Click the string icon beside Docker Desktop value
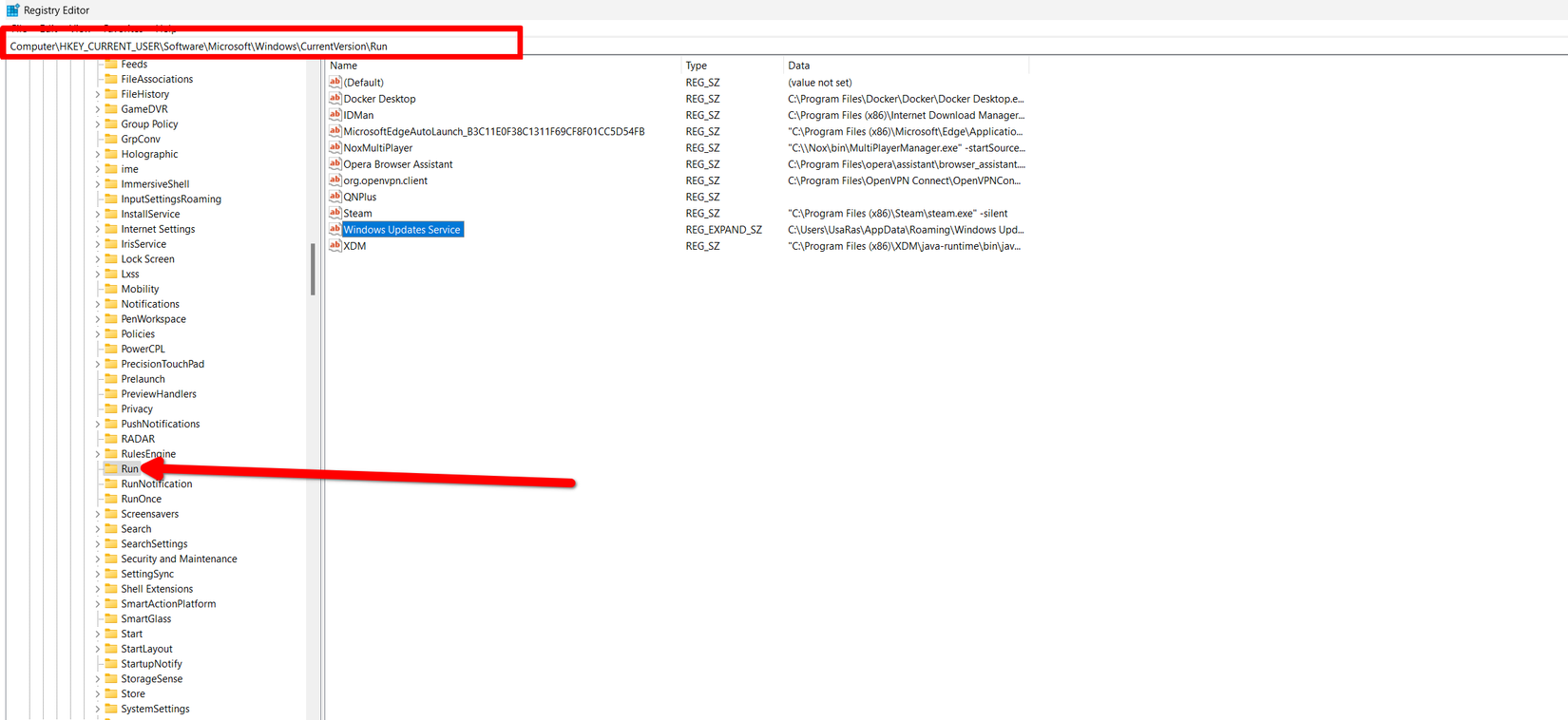This screenshot has height=720, width=1568. click(335, 98)
